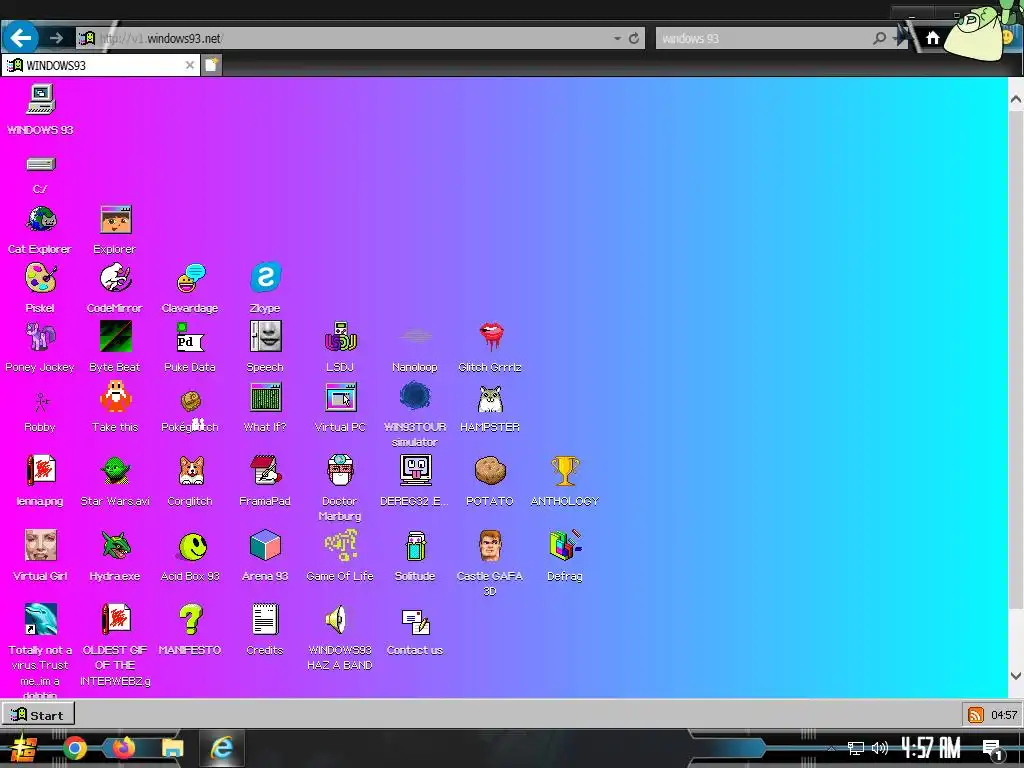Viewport: 1024px width, 768px height.
Task: Open Glitch Grrrlz lips icon
Action: point(490,336)
